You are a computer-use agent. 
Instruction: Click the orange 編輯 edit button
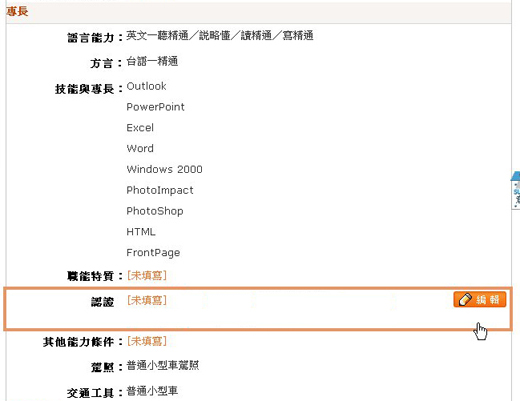480,299
